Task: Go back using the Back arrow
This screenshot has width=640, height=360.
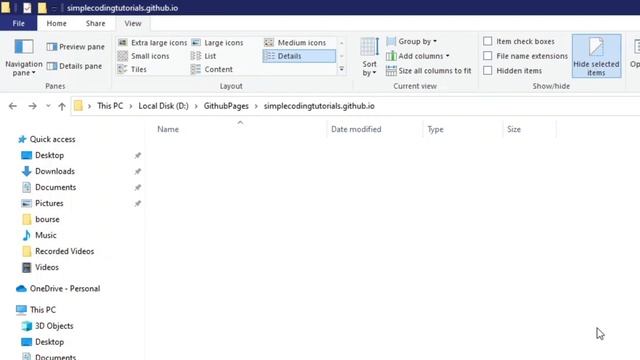Action: point(13,106)
